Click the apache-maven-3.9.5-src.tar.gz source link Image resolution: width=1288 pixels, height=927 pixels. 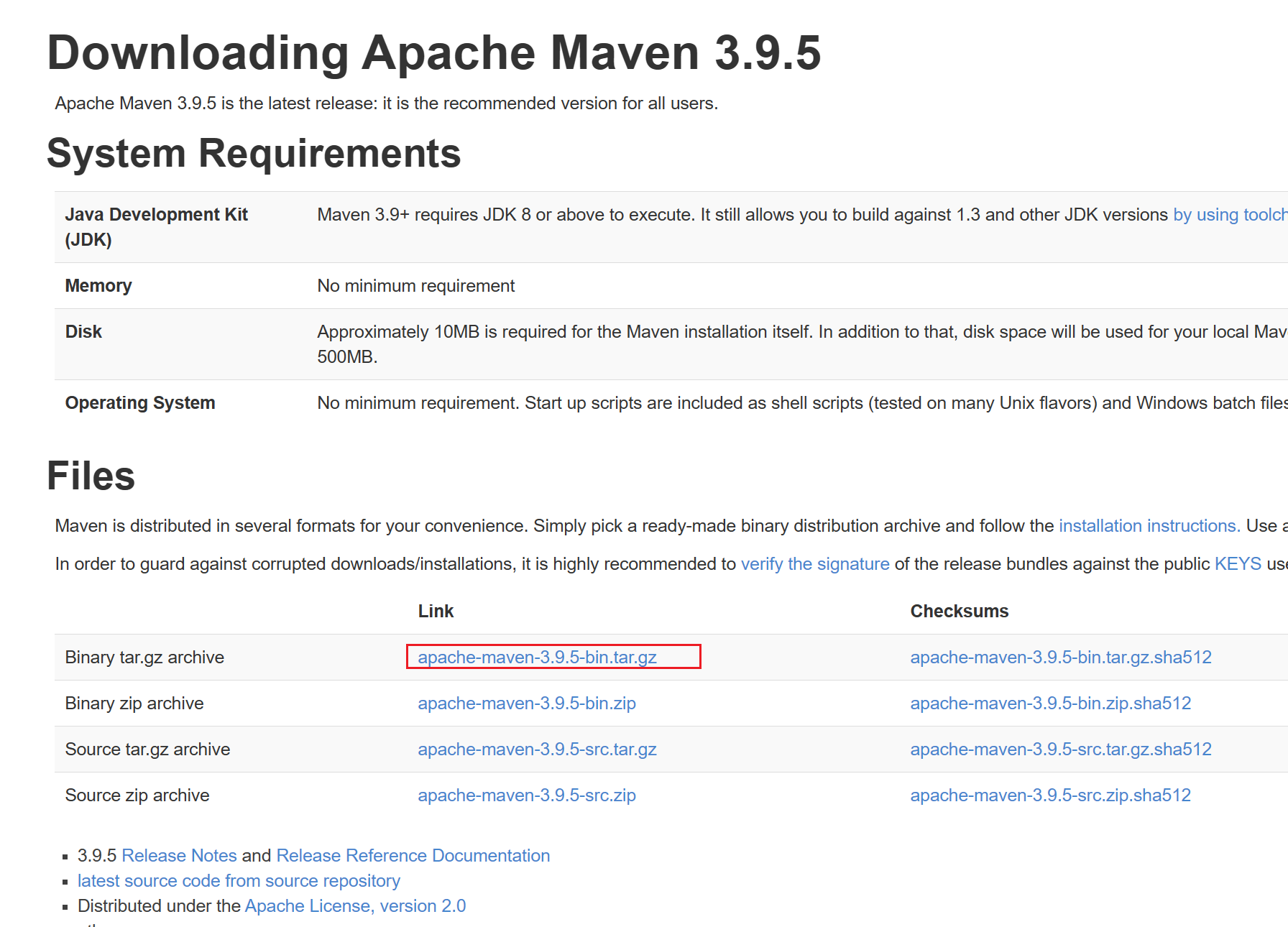537,750
